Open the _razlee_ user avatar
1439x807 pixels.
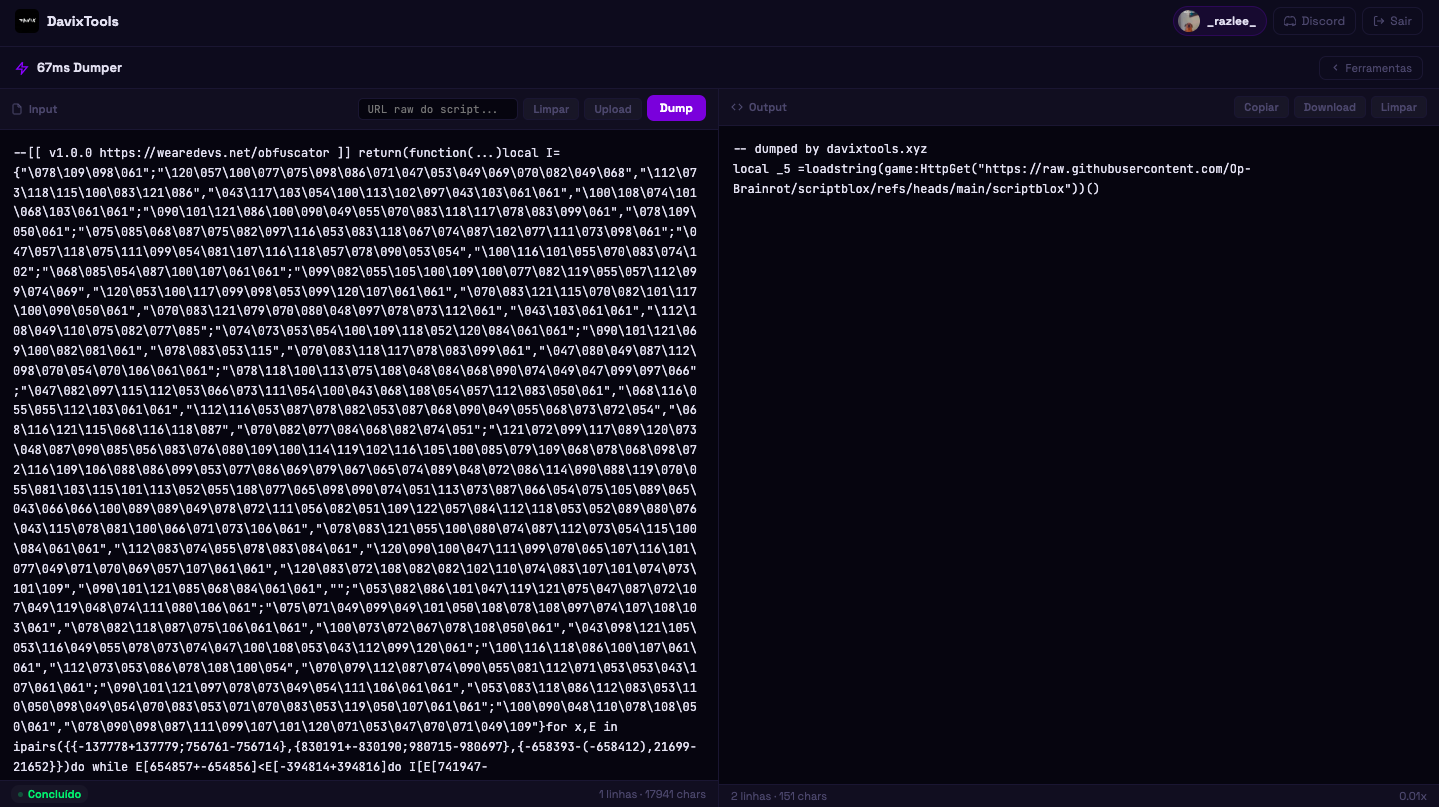point(1189,21)
